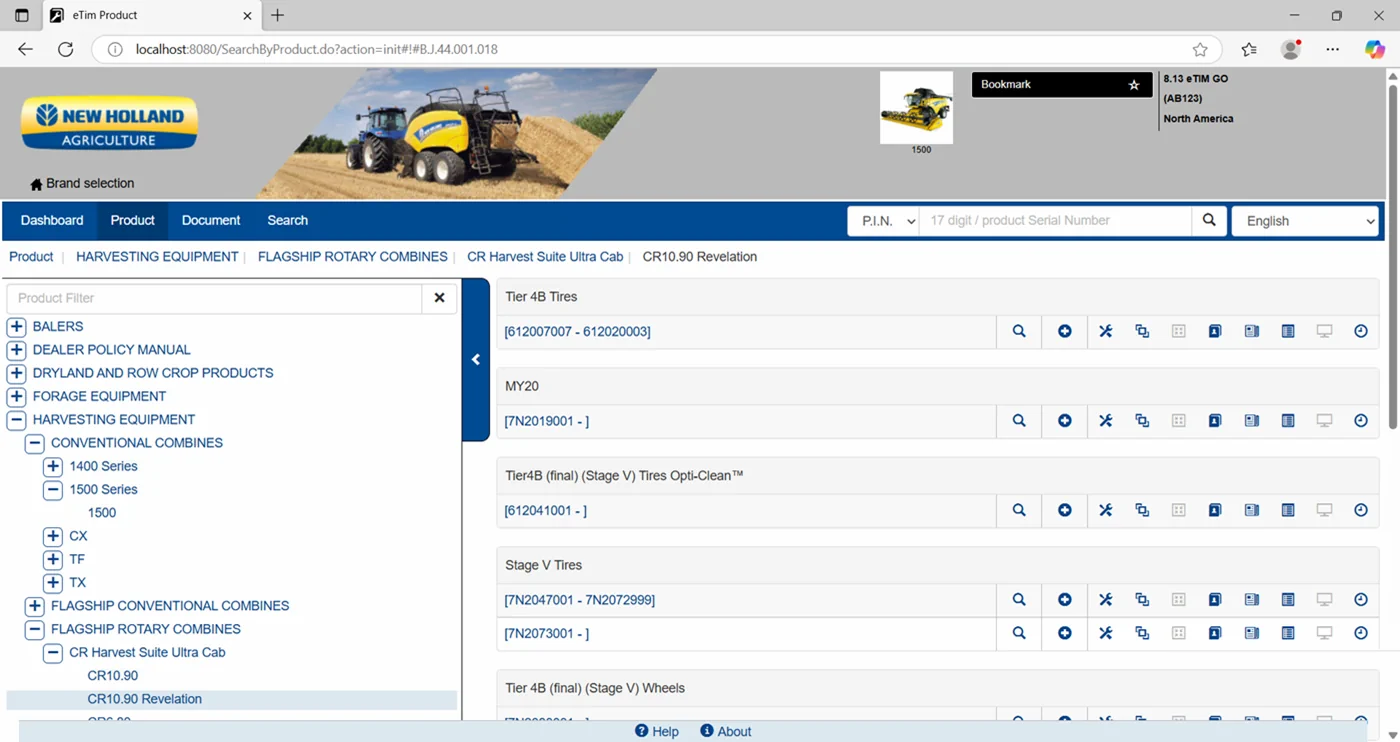Expand the 1400 Series node
The width and height of the screenshot is (1400, 742).
(x=53, y=466)
